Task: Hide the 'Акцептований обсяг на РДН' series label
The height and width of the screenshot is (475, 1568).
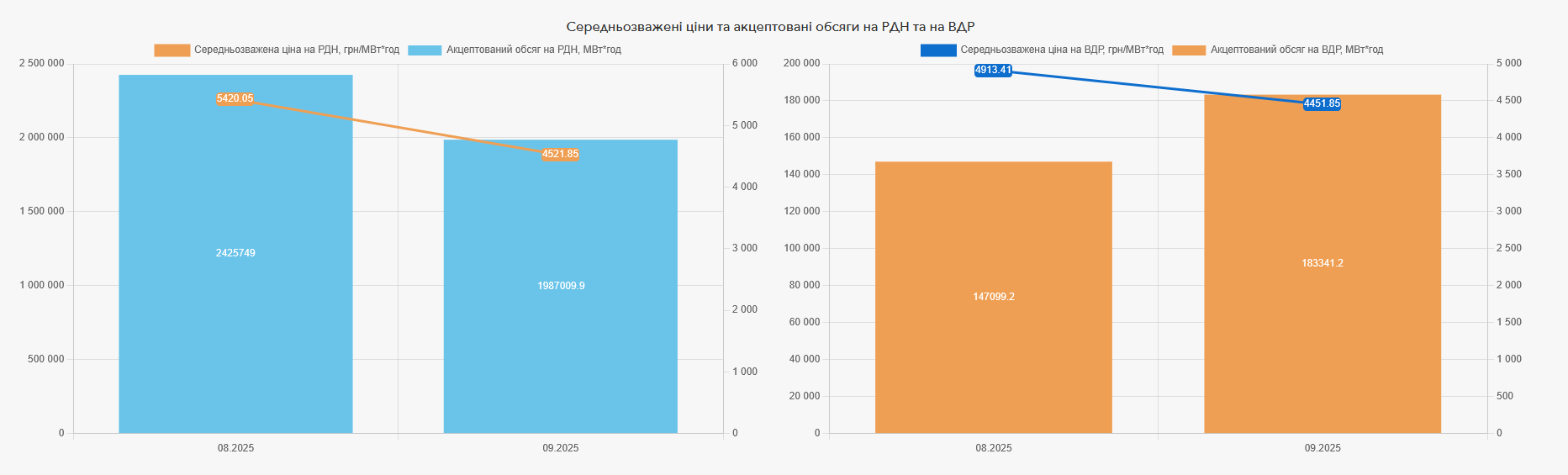Action: pyautogui.click(x=534, y=50)
